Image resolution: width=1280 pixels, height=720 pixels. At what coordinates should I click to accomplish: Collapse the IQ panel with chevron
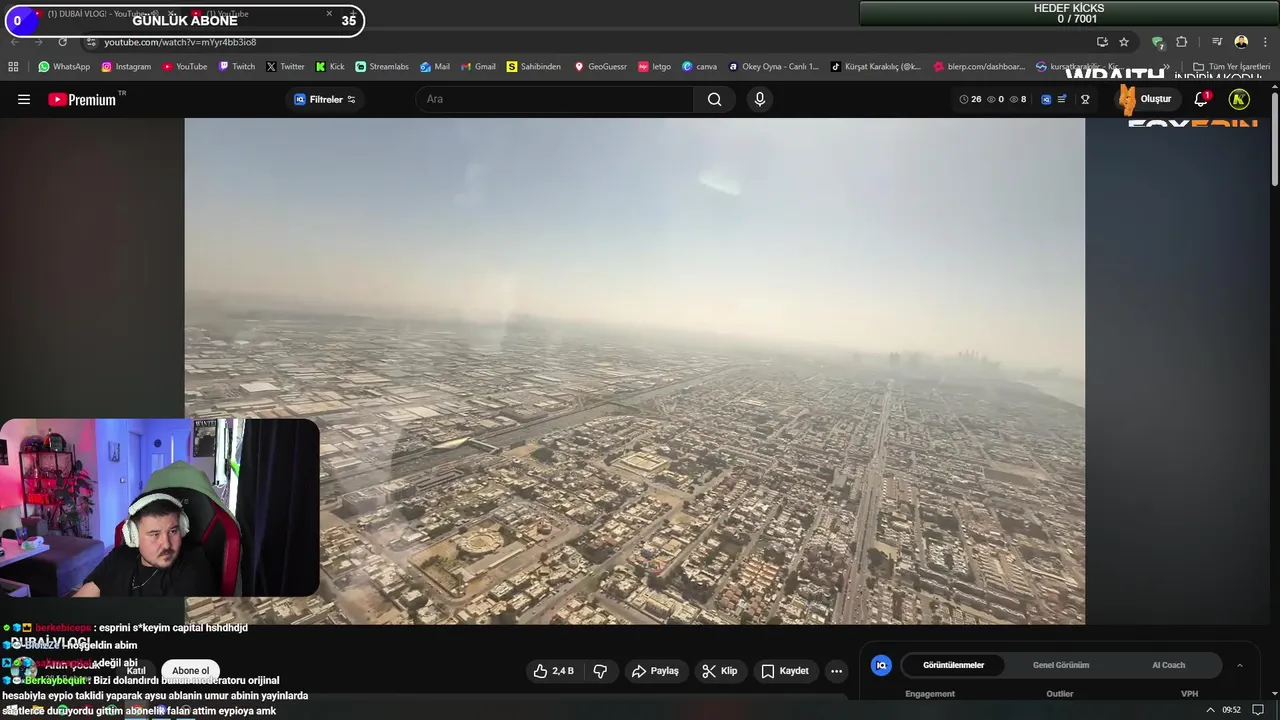pyautogui.click(x=1239, y=665)
